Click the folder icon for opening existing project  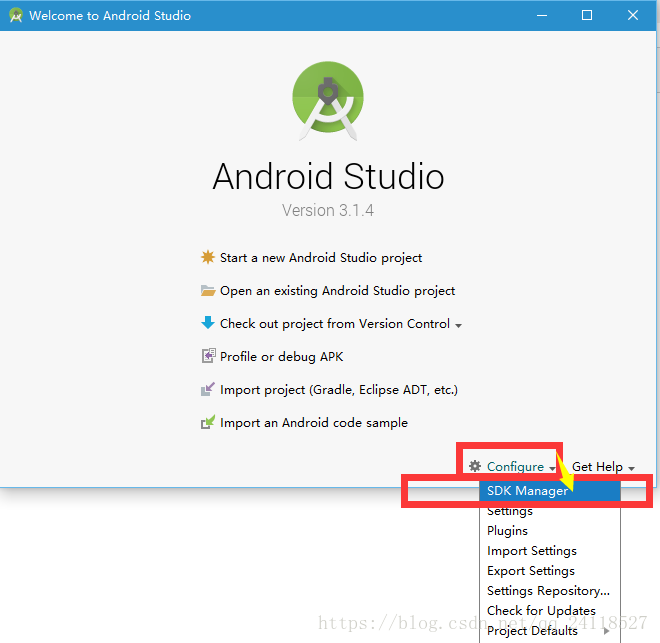pos(208,290)
